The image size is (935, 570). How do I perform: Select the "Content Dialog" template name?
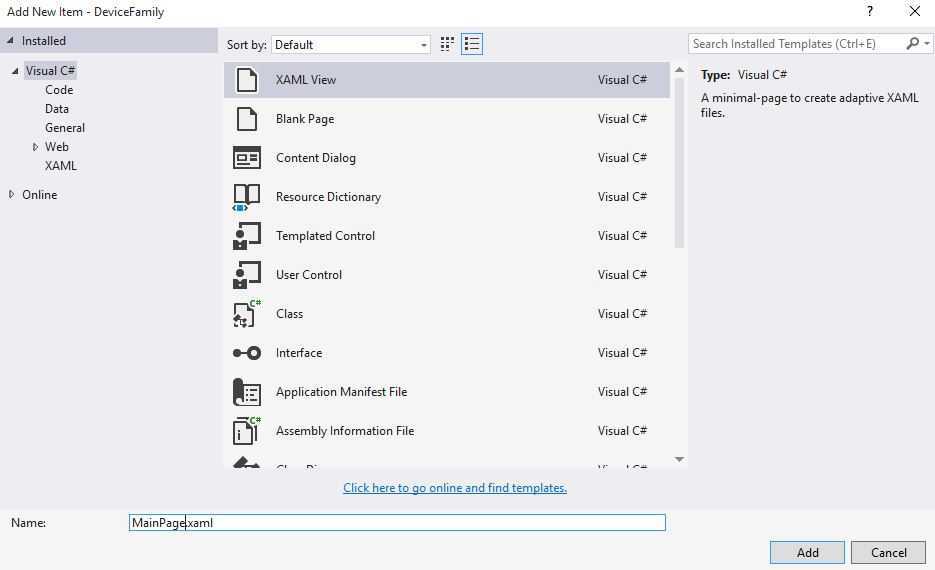coord(315,158)
